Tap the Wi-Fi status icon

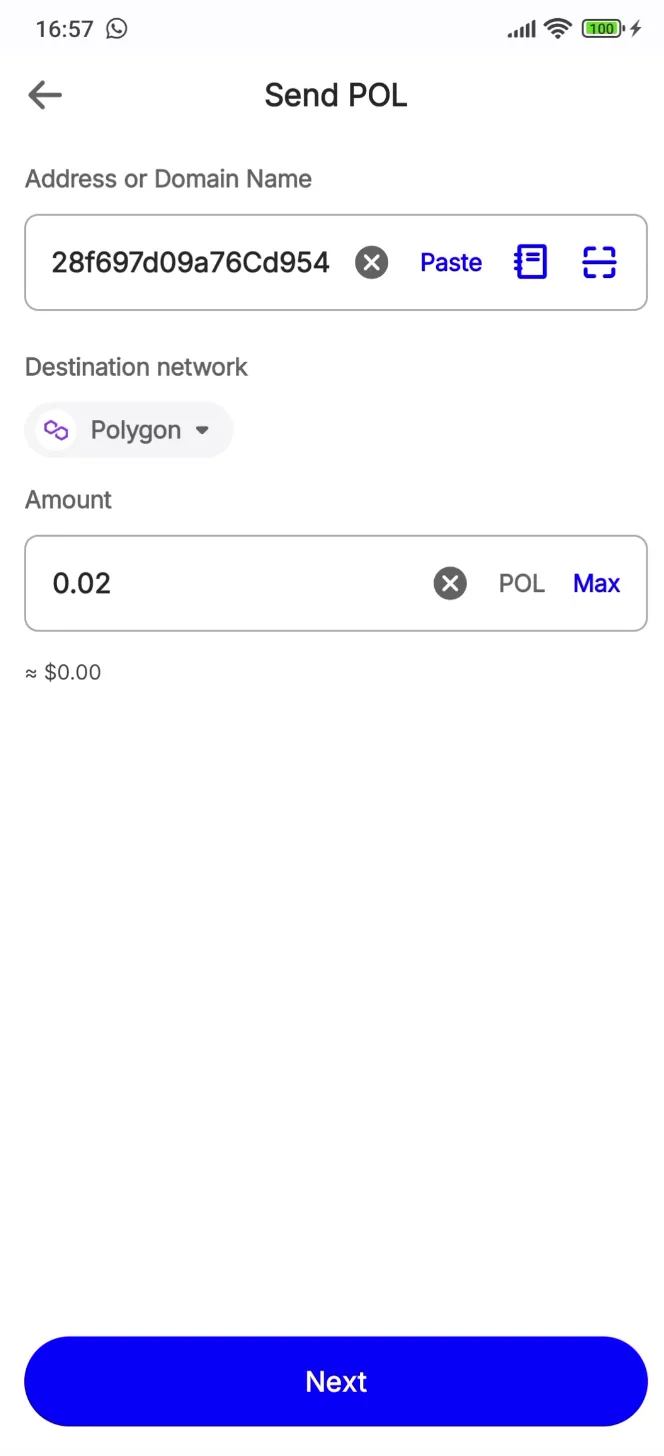[557, 29]
